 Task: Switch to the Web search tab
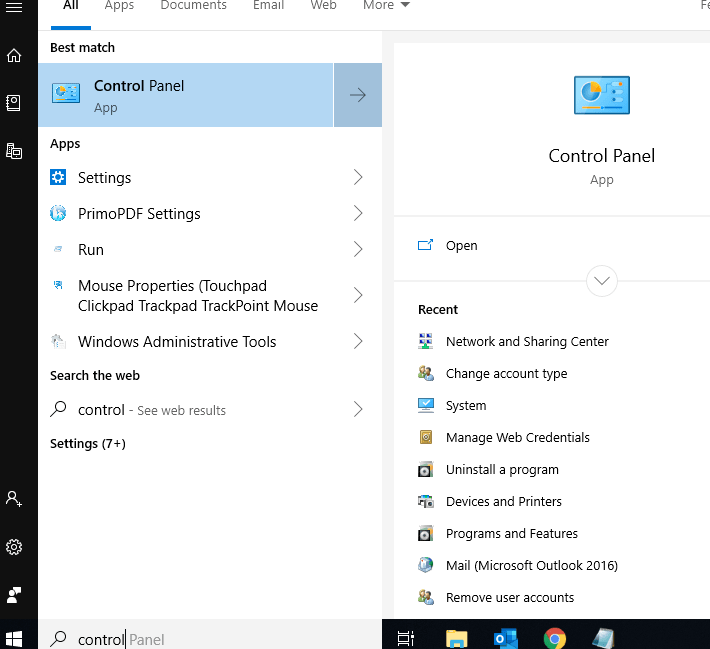point(323,5)
